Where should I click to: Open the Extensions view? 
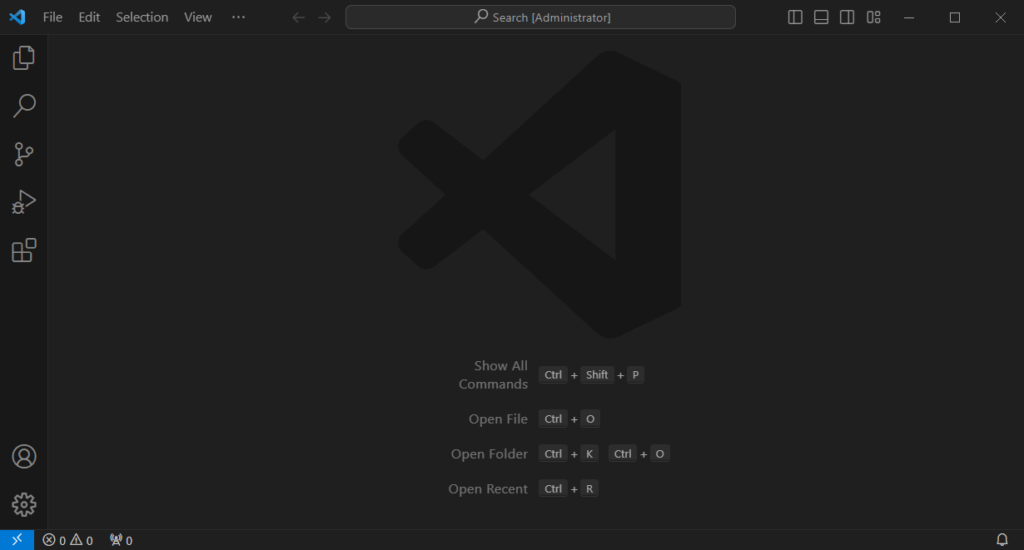24,250
